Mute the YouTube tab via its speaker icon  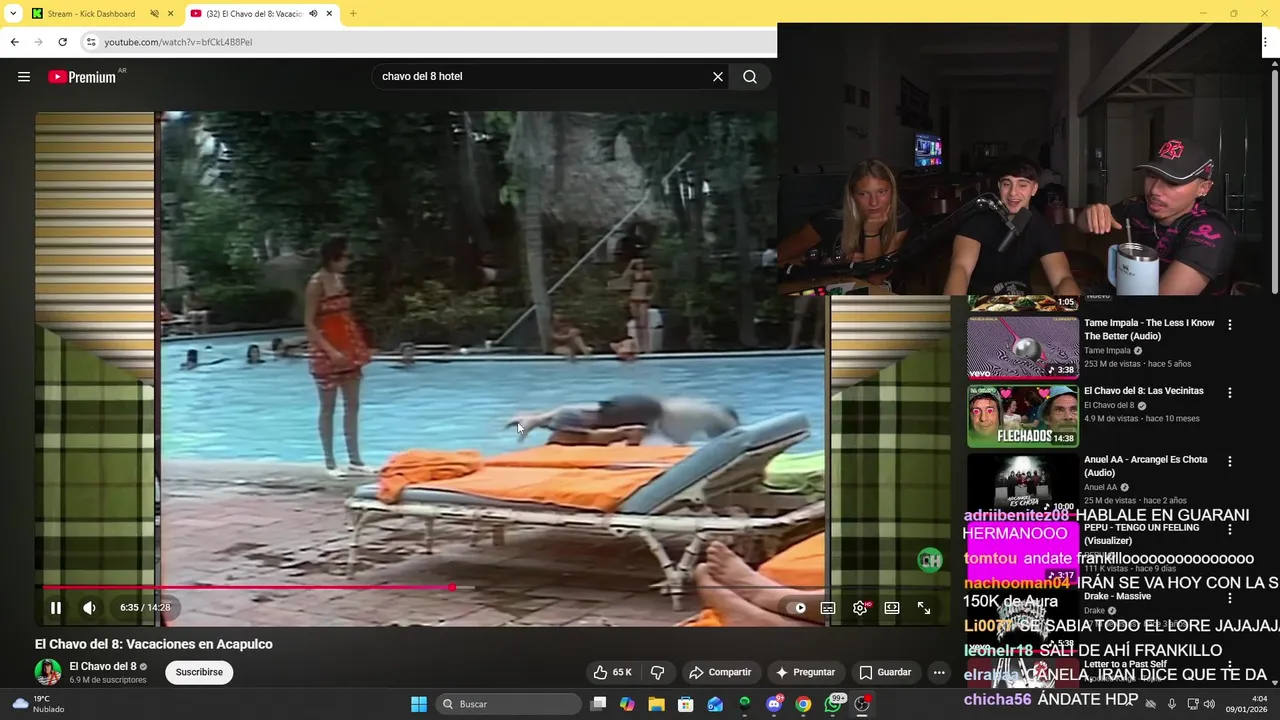[x=313, y=14]
